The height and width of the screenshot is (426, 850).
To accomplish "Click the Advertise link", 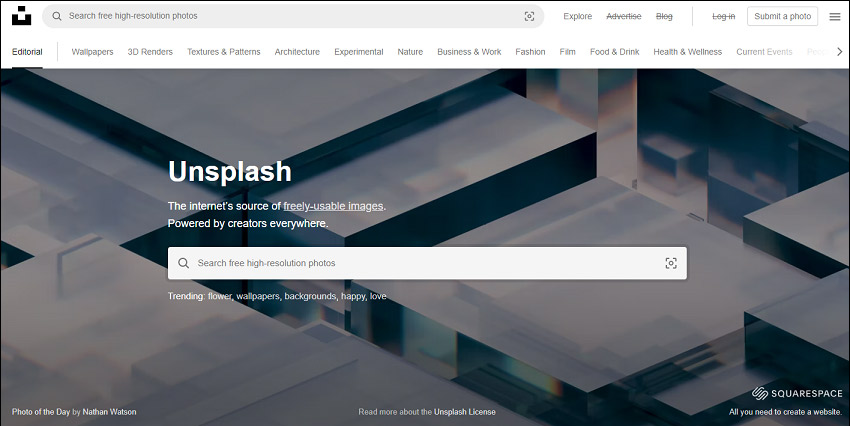I will point(623,16).
